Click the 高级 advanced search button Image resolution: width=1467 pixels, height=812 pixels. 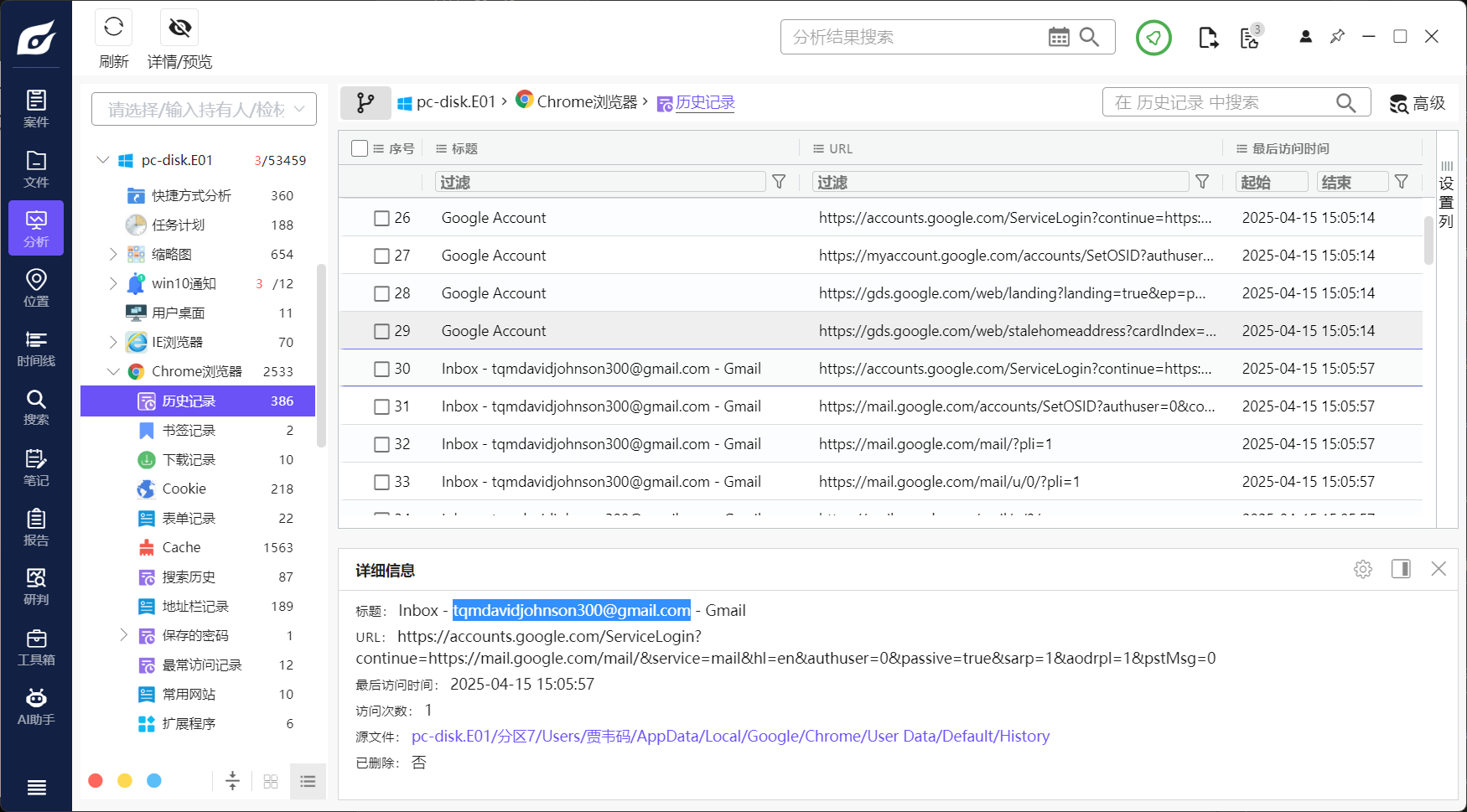pos(1417,103)
